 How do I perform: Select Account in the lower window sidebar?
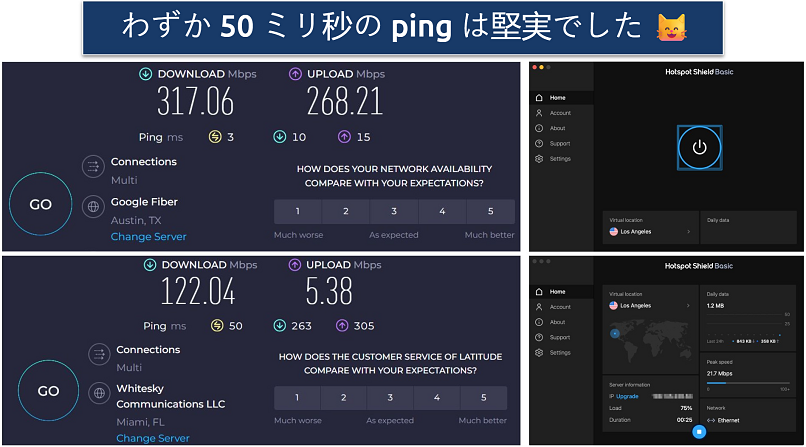coord(560,307)
